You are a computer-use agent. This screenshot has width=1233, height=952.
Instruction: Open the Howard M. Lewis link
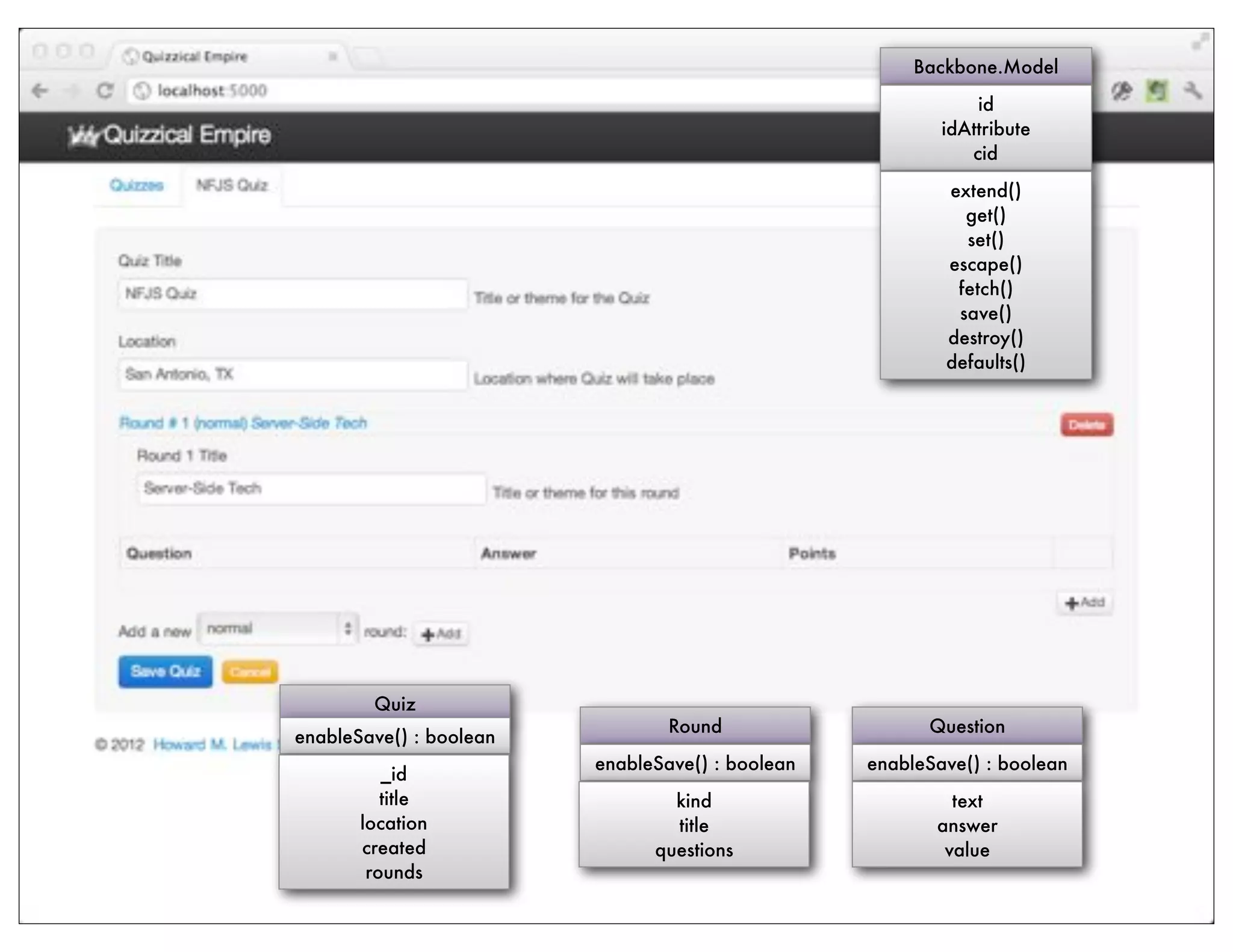click(212, 745)
